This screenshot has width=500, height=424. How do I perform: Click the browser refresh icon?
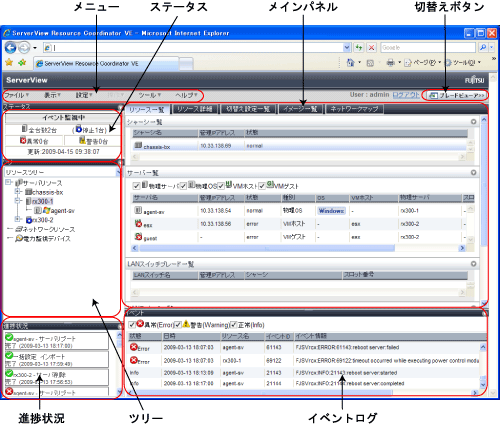(x=359, y=48)
